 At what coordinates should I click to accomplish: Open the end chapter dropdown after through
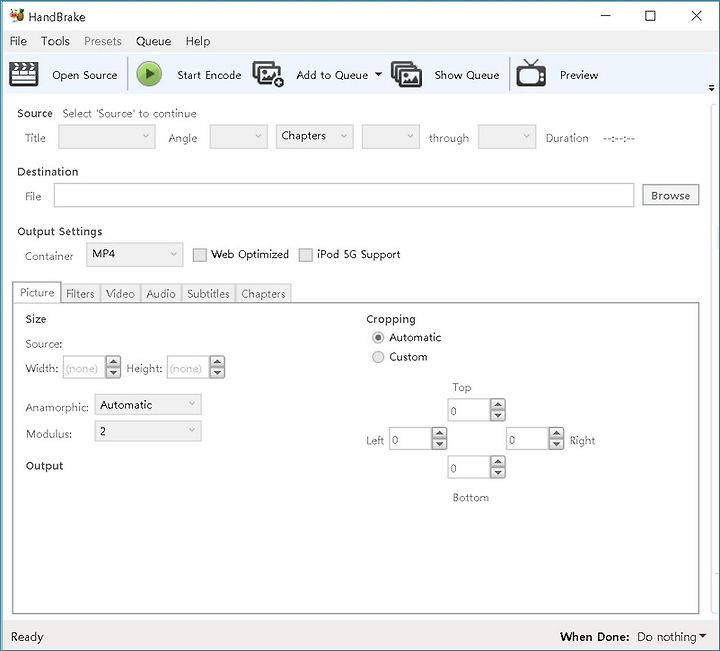[x=506, y=136]
